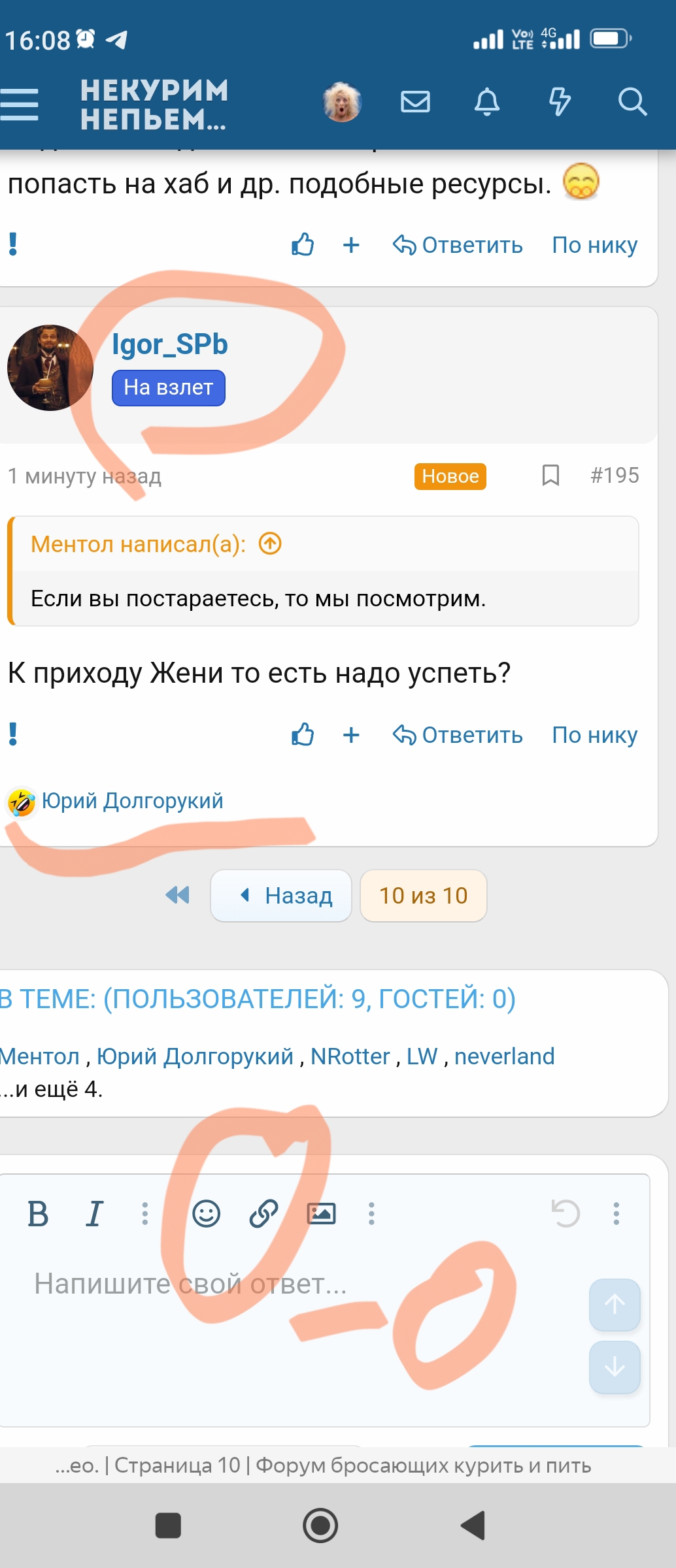
Task: Open the 10 из 10 page selector
Action: click(424, 896)
